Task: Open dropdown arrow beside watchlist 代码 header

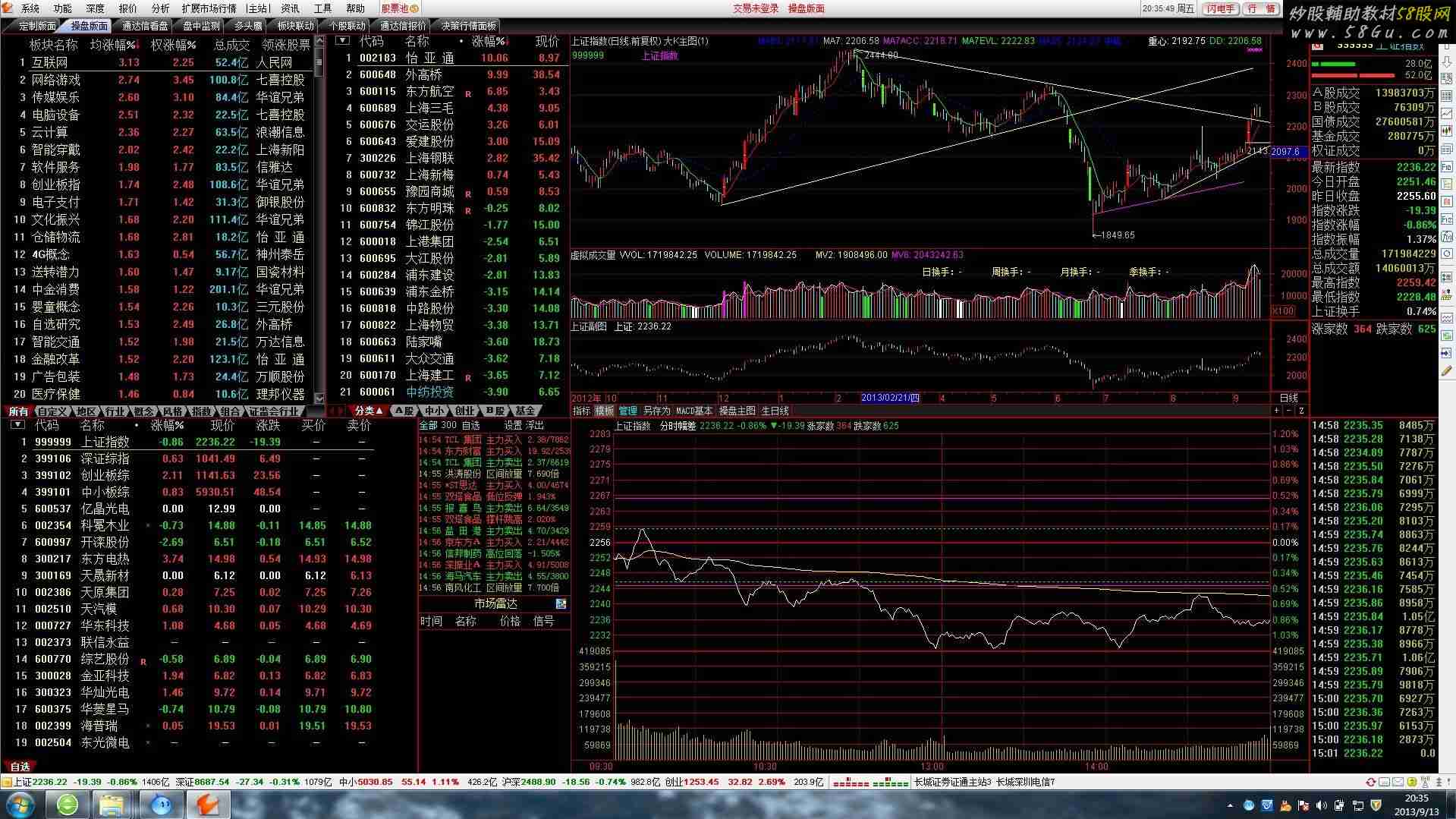Action: click(17, 425)
